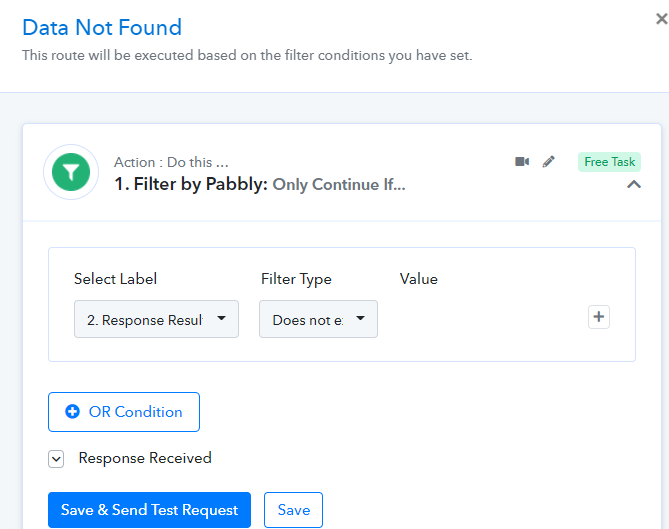Screen dimensions: 669x529
Task: Open the video camera tutorial icon
Action: (x=522, y=162)
